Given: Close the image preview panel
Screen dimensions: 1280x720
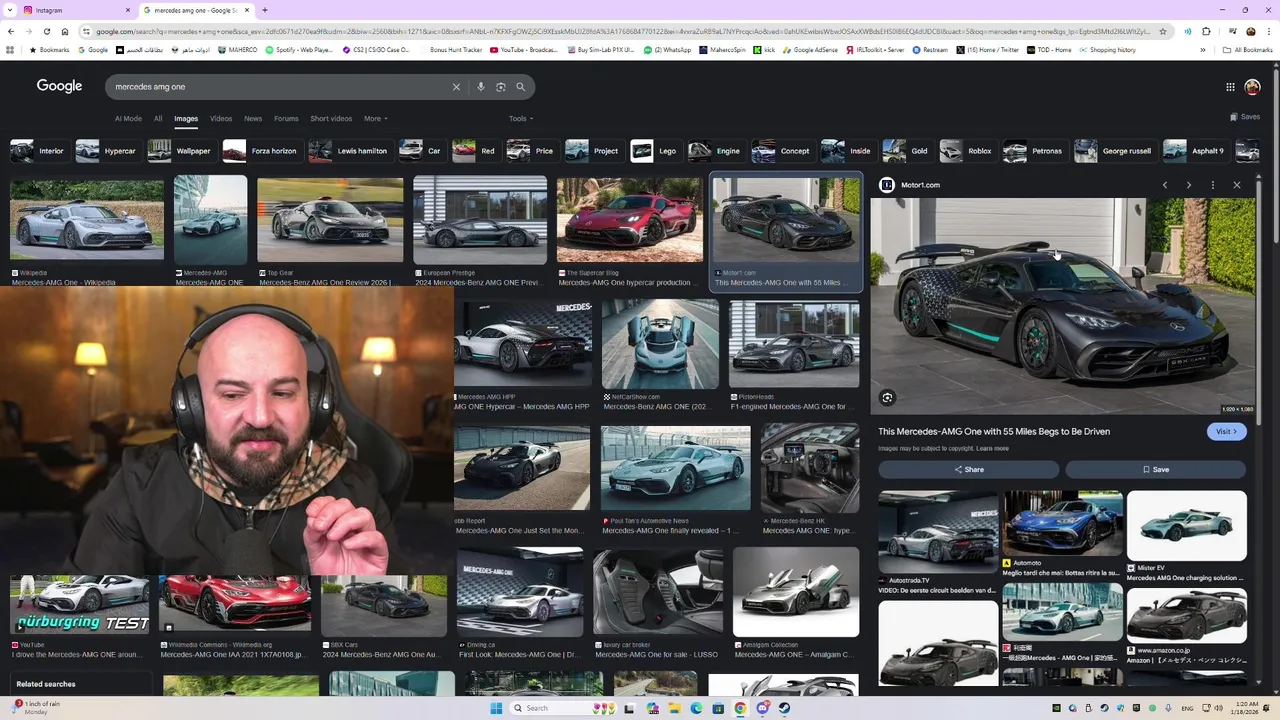Looking at the screenshot, I should 1237,185.
